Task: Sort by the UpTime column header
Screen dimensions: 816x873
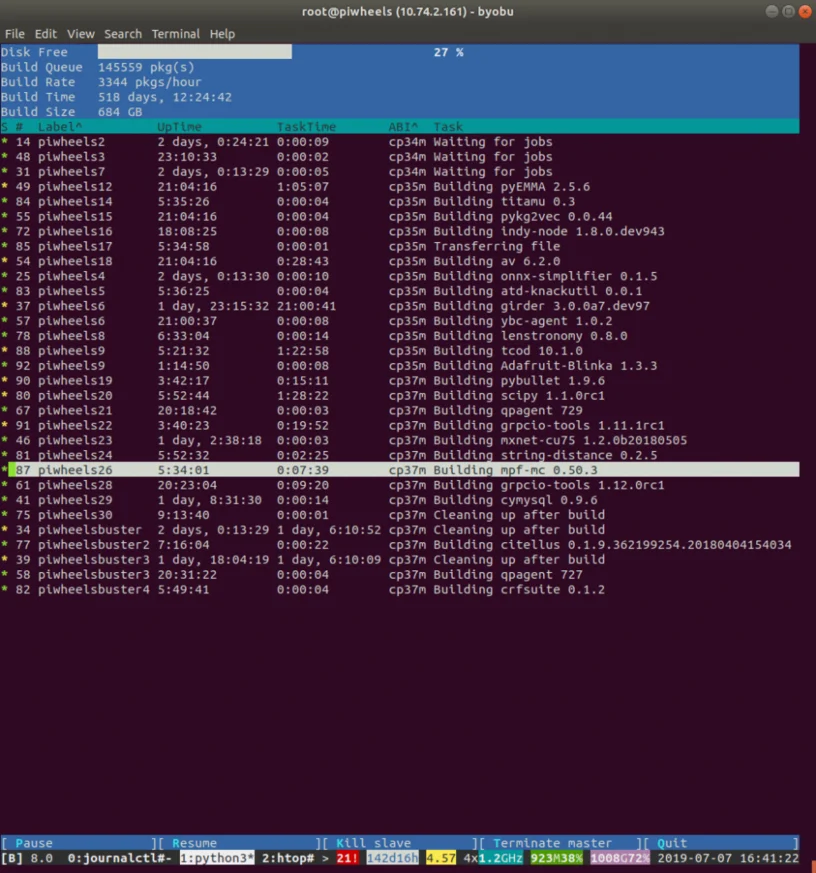Action: 179,127
